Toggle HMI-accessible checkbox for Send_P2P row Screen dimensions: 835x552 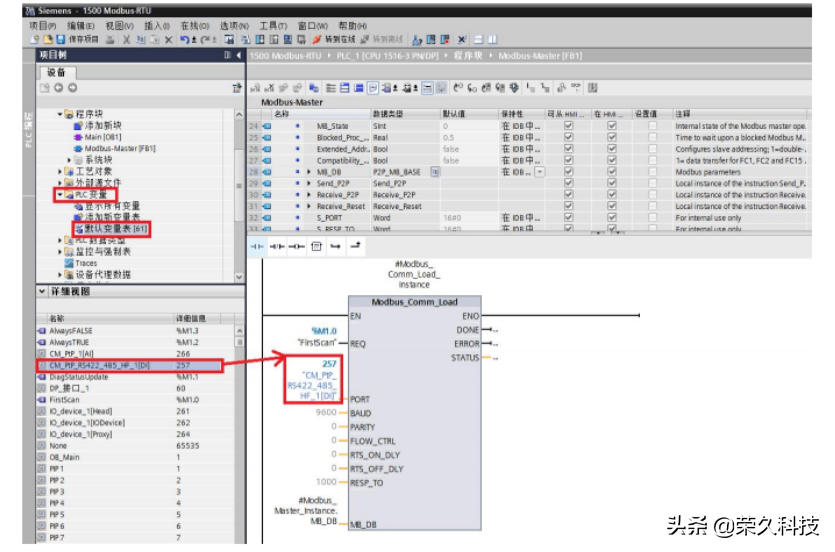click(568, 183)
